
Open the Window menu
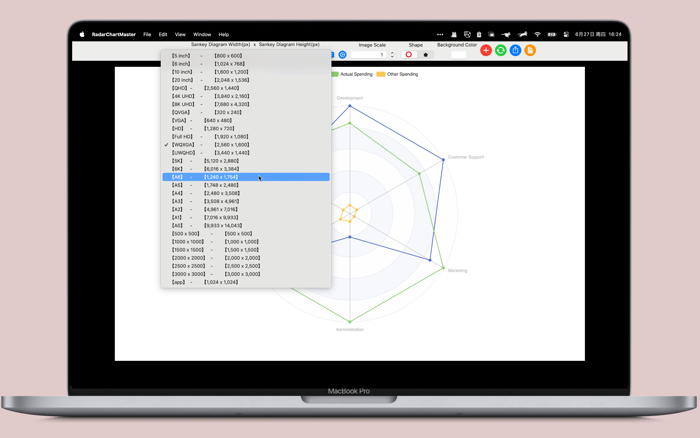(202, 34)
